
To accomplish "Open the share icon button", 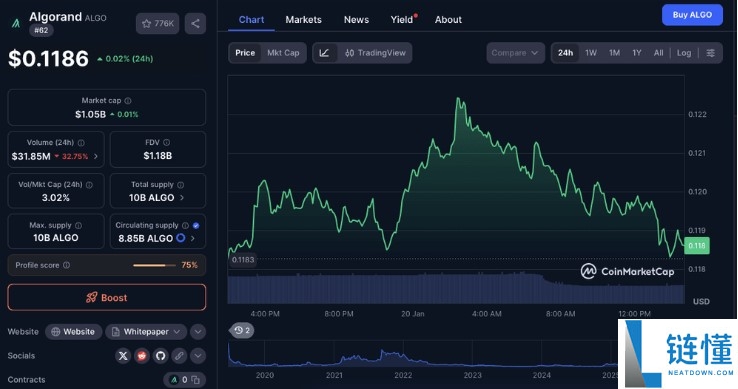I will click(195, 24).
